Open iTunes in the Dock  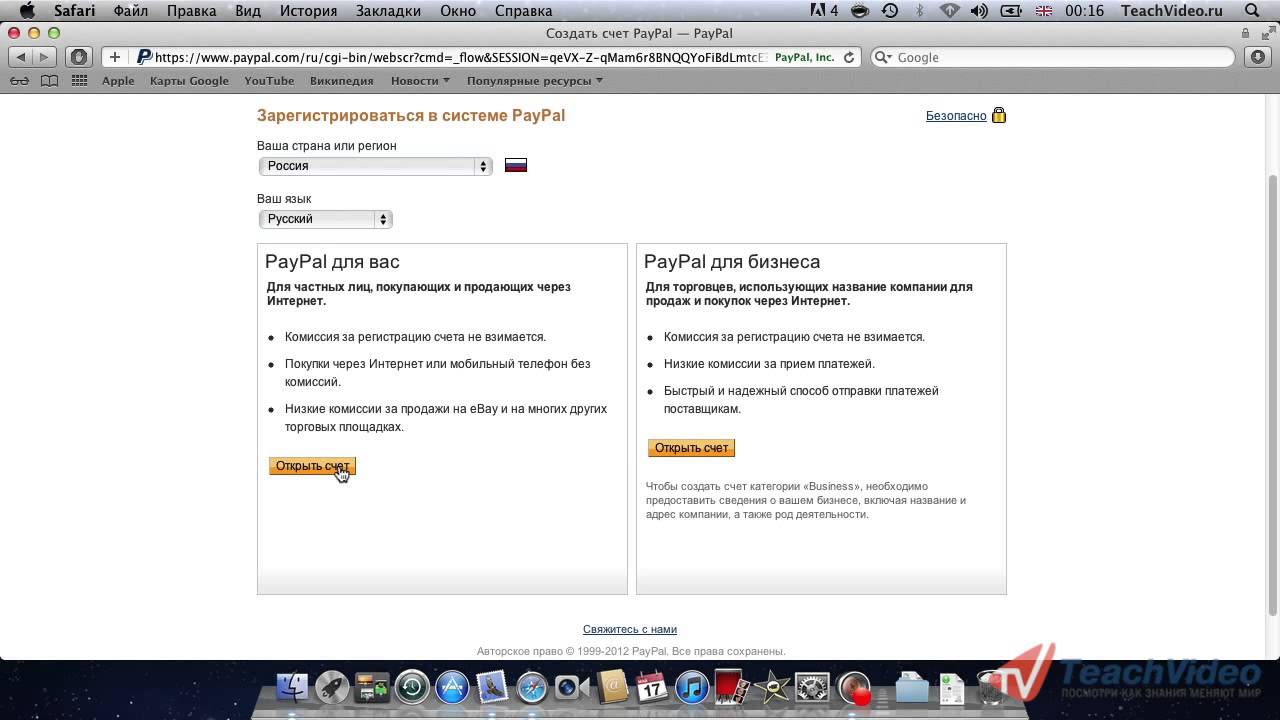pyautogui.click(x=692, y=686)
